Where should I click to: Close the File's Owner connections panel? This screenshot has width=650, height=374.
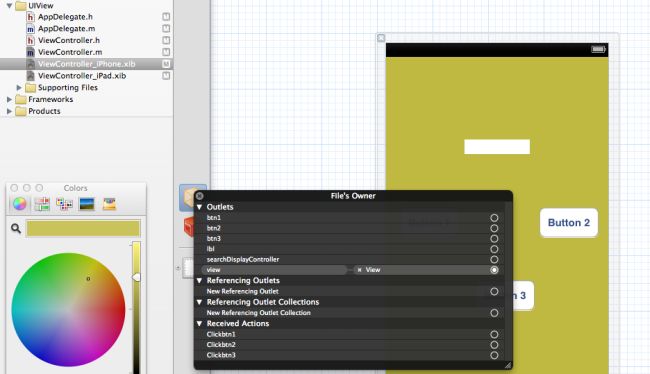click(200, 196)
